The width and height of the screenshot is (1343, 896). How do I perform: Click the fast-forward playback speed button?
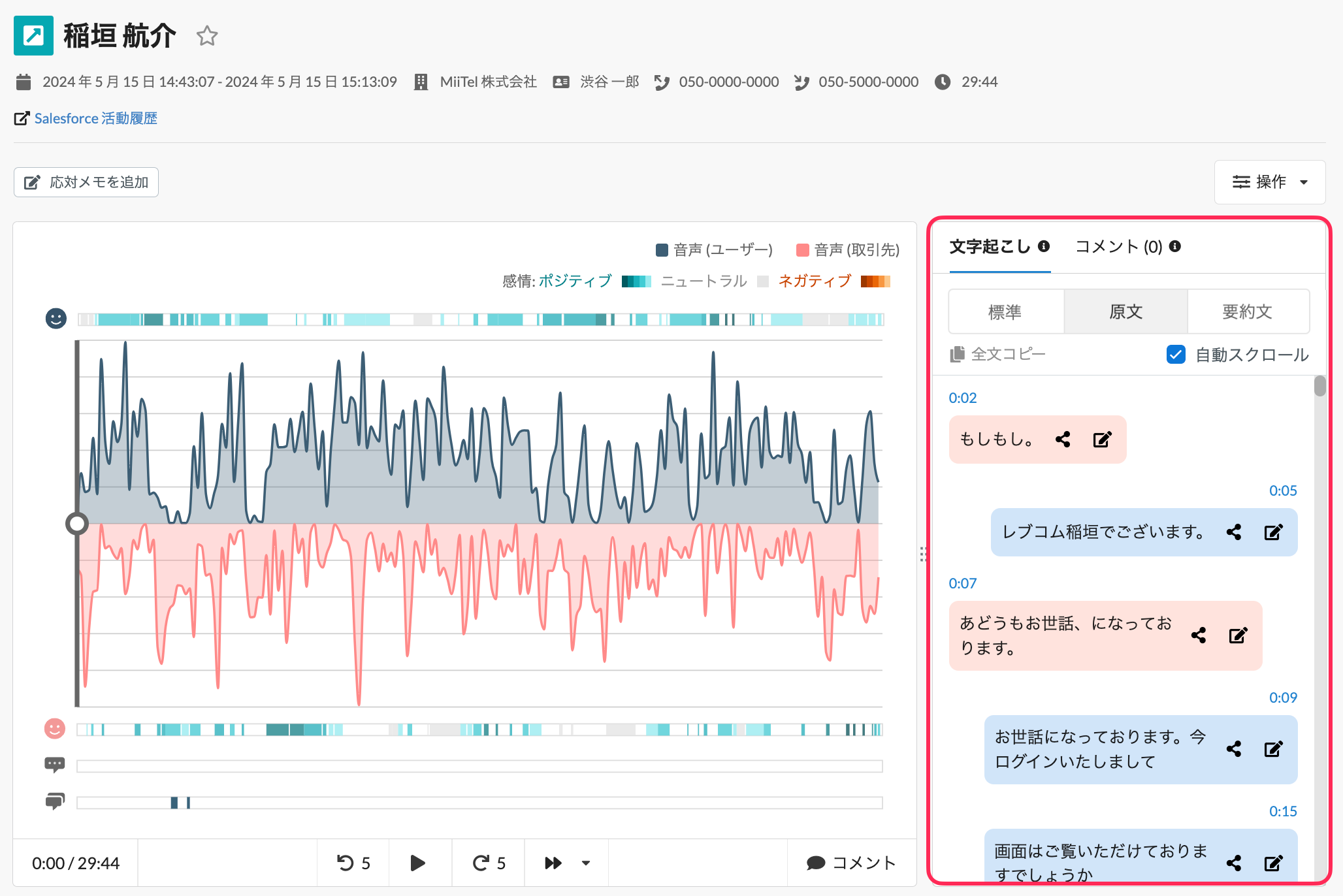553,863
